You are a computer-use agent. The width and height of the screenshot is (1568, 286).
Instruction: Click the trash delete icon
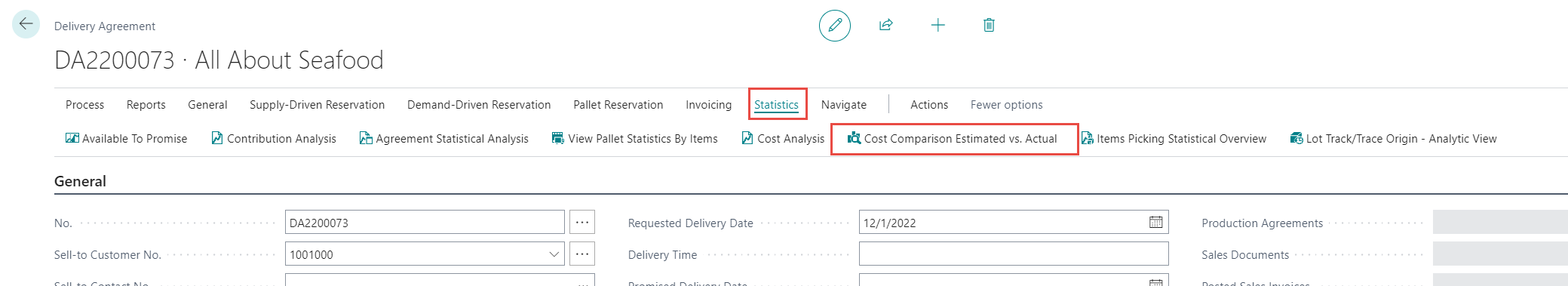point(989,25)
